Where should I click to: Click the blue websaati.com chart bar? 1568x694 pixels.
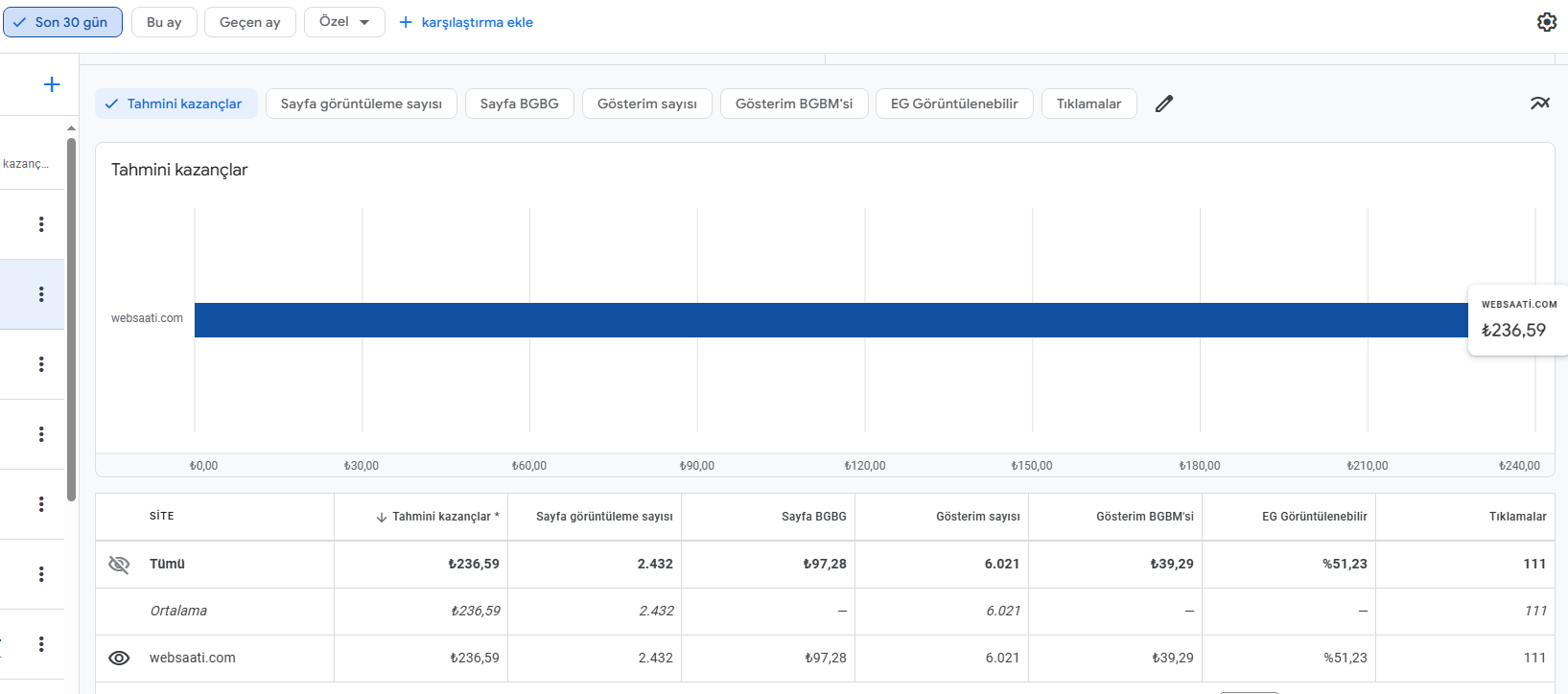coord(831,320)
